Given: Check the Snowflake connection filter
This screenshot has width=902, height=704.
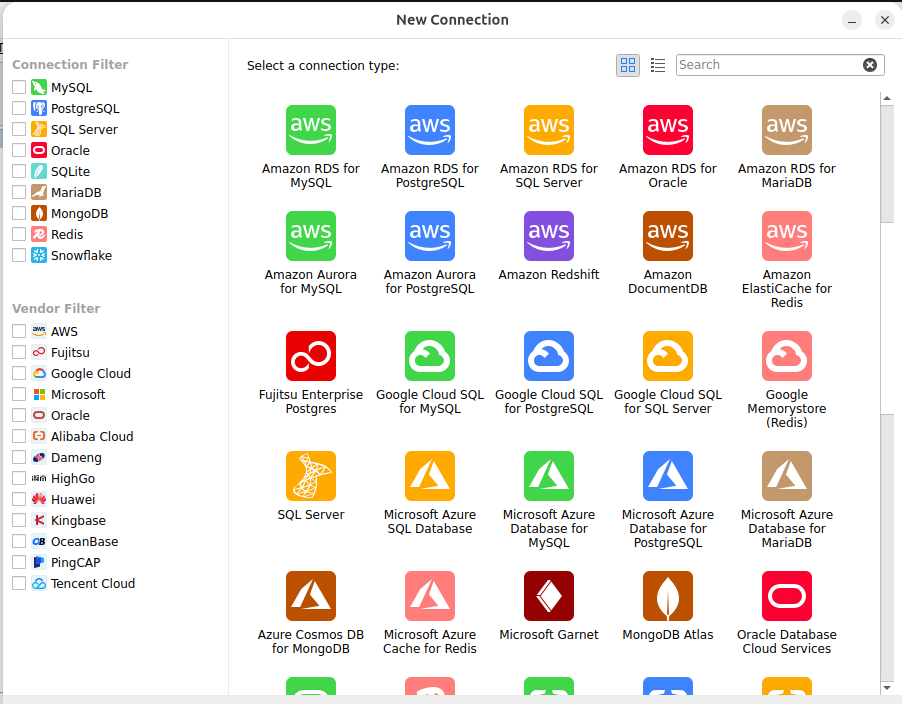Looking at the screenshot, I should click(19, 256).
